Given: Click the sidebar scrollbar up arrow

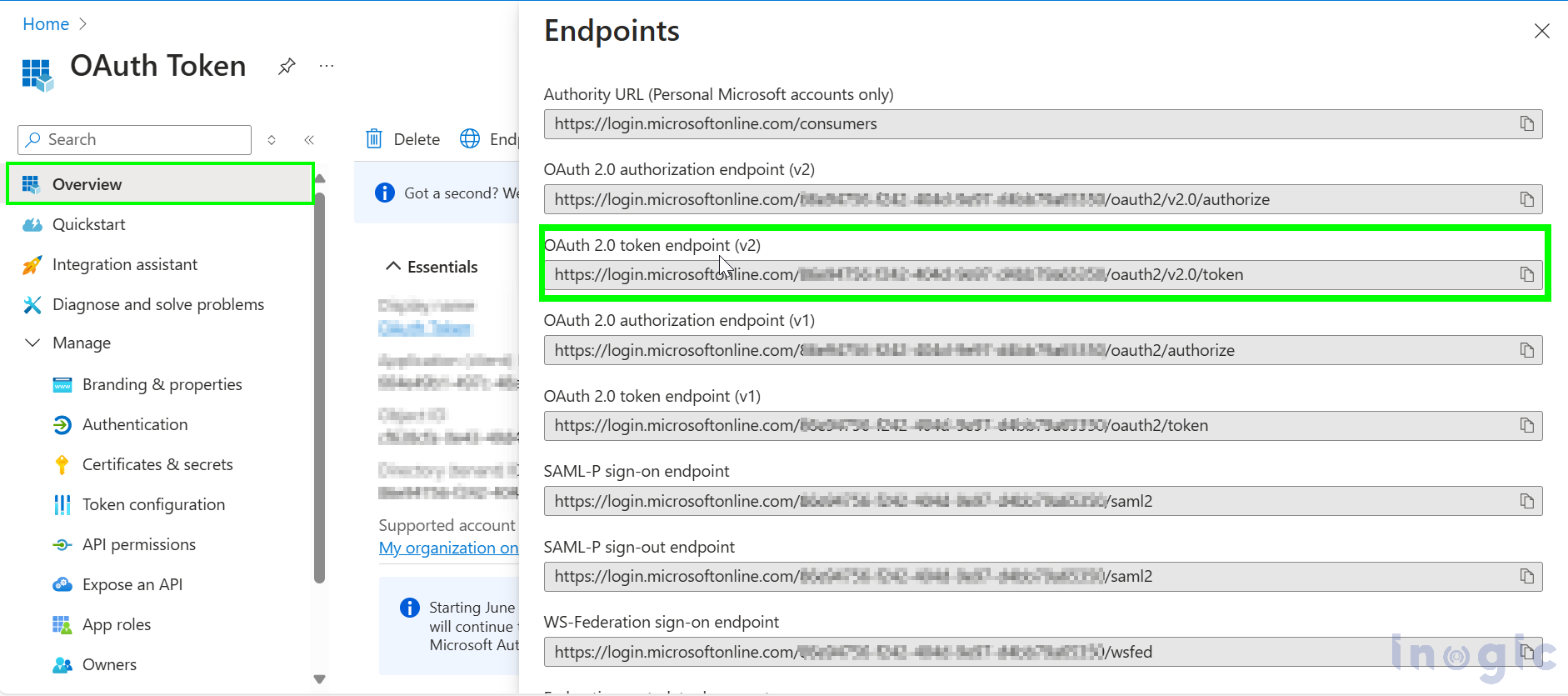Looking at the screenshot, I should tap(319, 178).
